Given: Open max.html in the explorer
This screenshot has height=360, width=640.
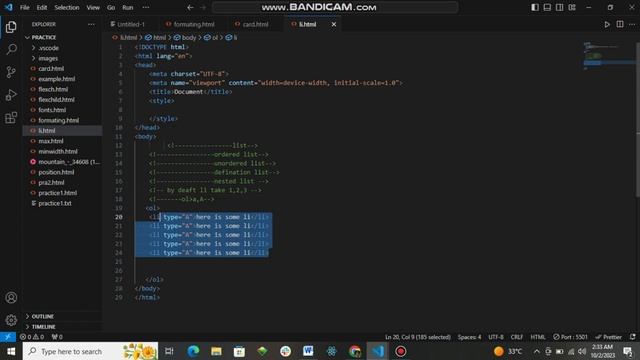Looking at the screenshot, I should (51, 141).
